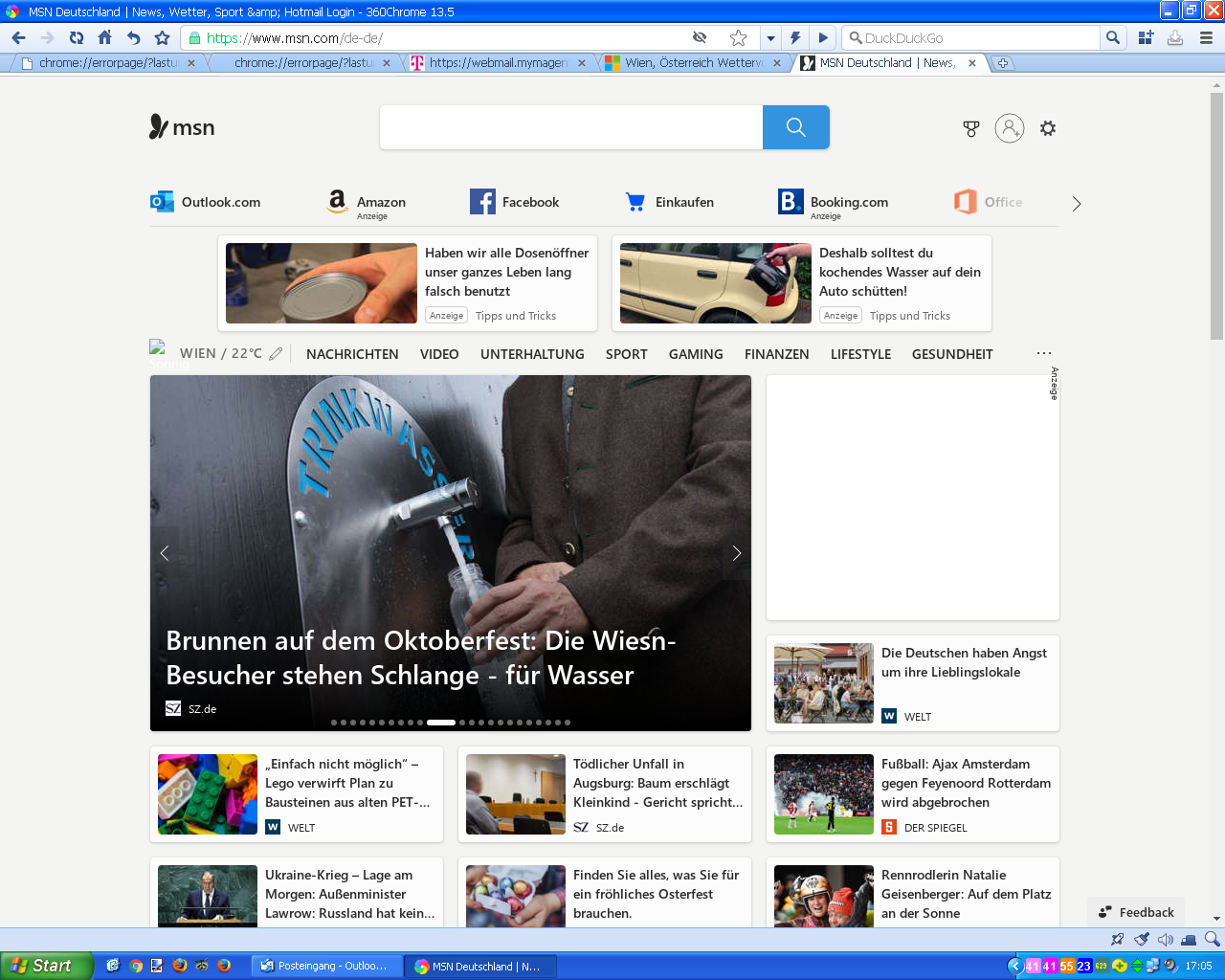Screen dimensions: 1225x980
Task: Click the play arrow icon in the toolbar
Action: (823, 38)
